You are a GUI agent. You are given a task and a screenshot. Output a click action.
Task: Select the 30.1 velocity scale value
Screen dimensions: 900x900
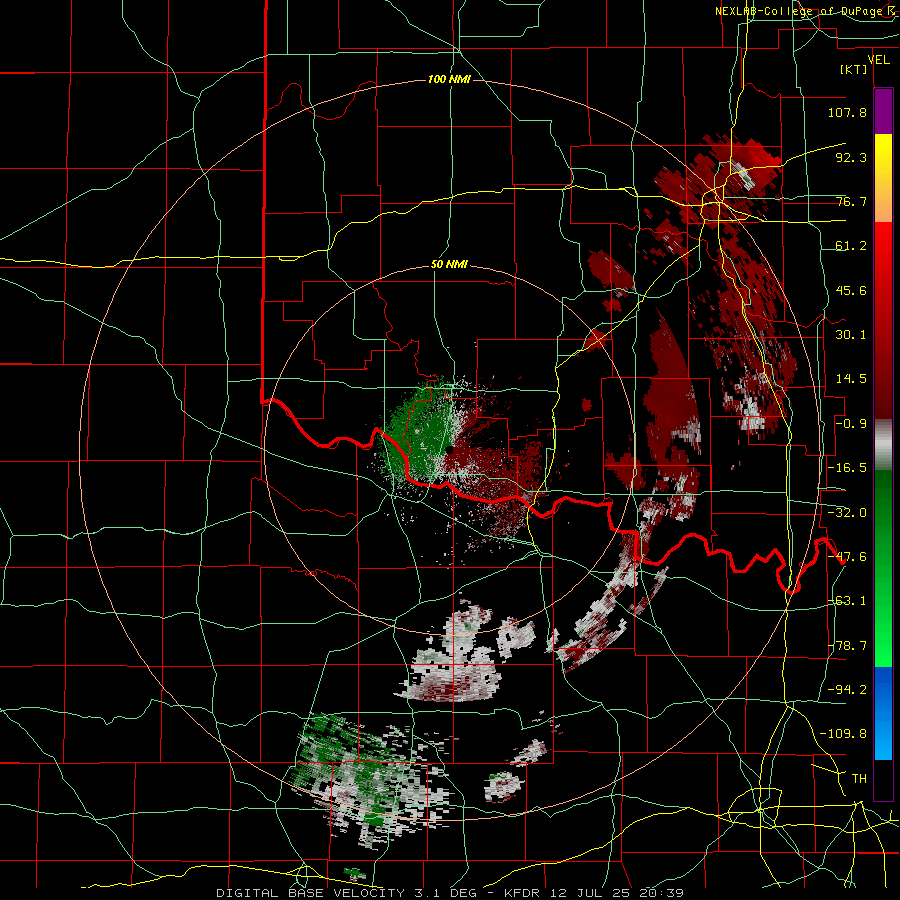click(851, 335)
